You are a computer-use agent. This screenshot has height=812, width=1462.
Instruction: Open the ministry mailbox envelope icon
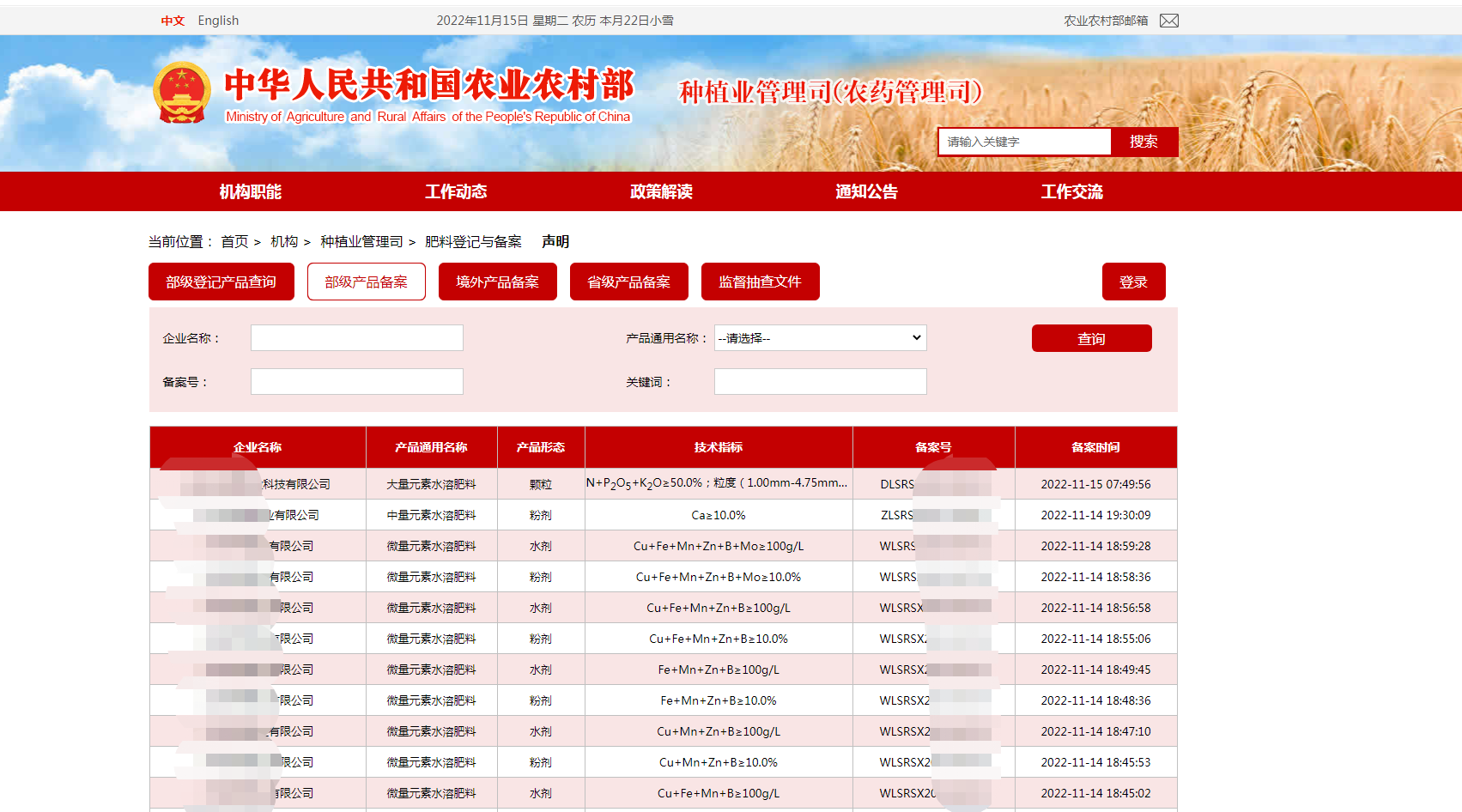[x=1168, y=21]
